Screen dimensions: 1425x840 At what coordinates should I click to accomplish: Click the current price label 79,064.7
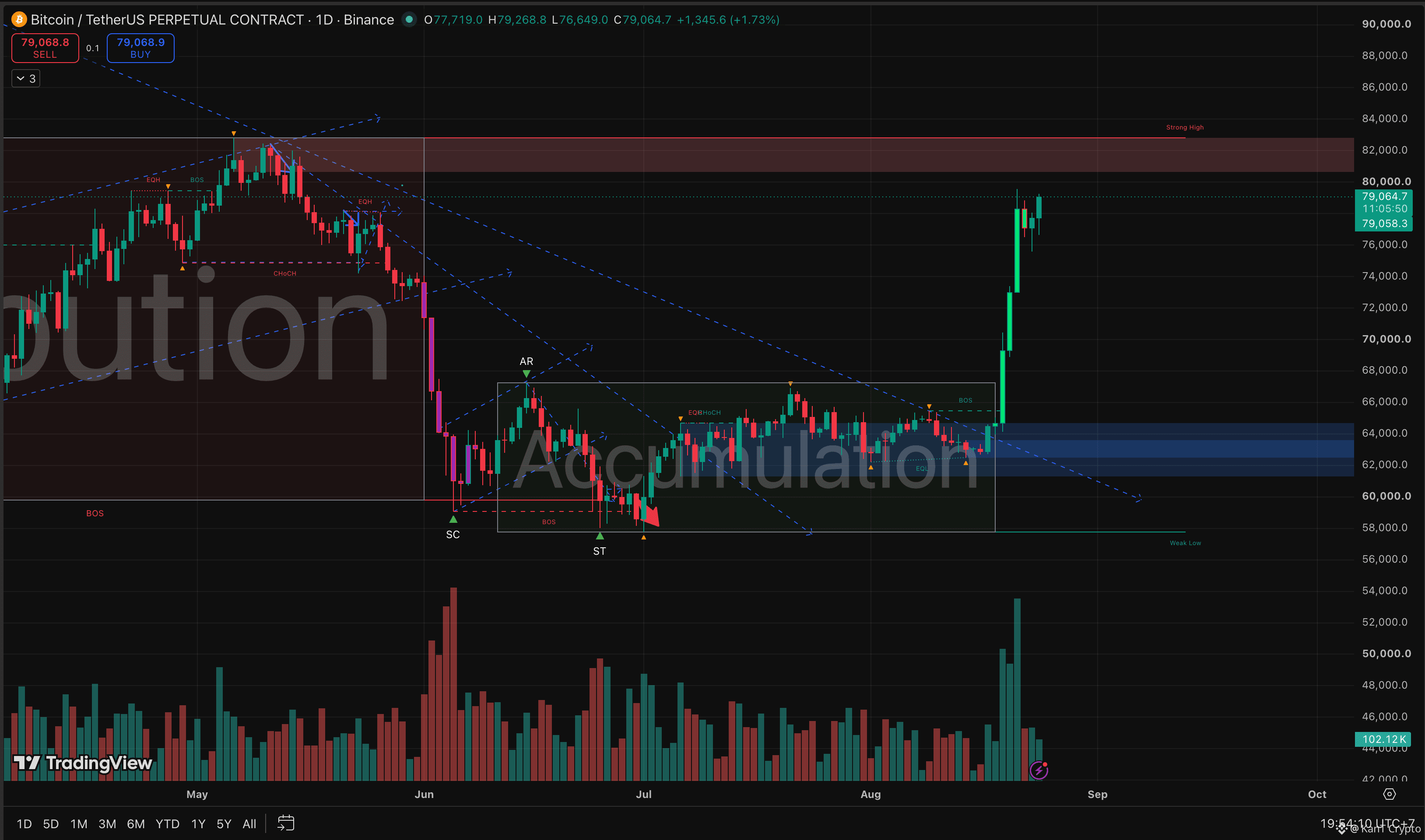1384,196
